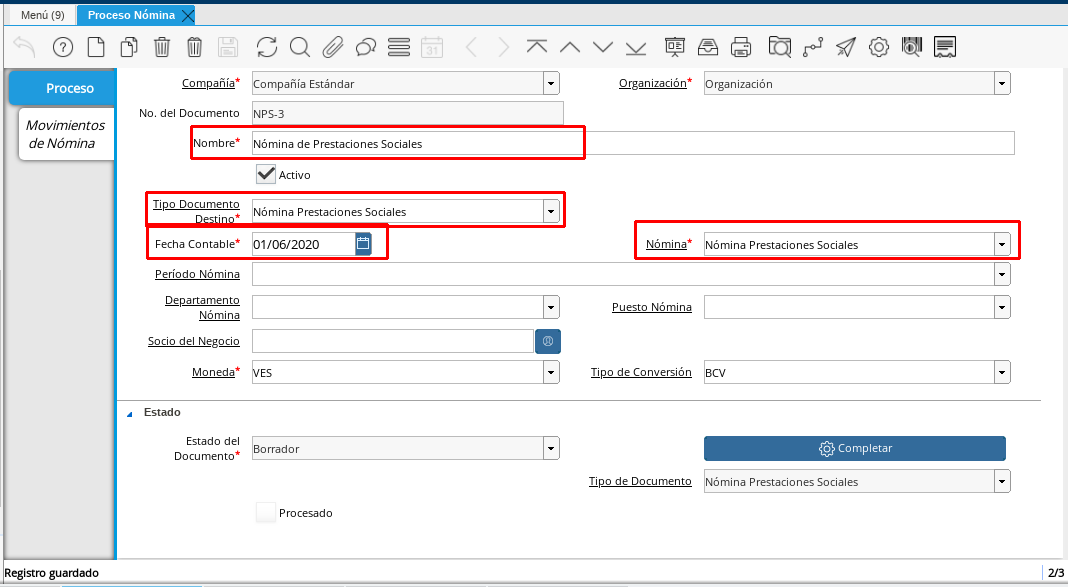Click the 2/3 record counter

(x=1056, y=573)
